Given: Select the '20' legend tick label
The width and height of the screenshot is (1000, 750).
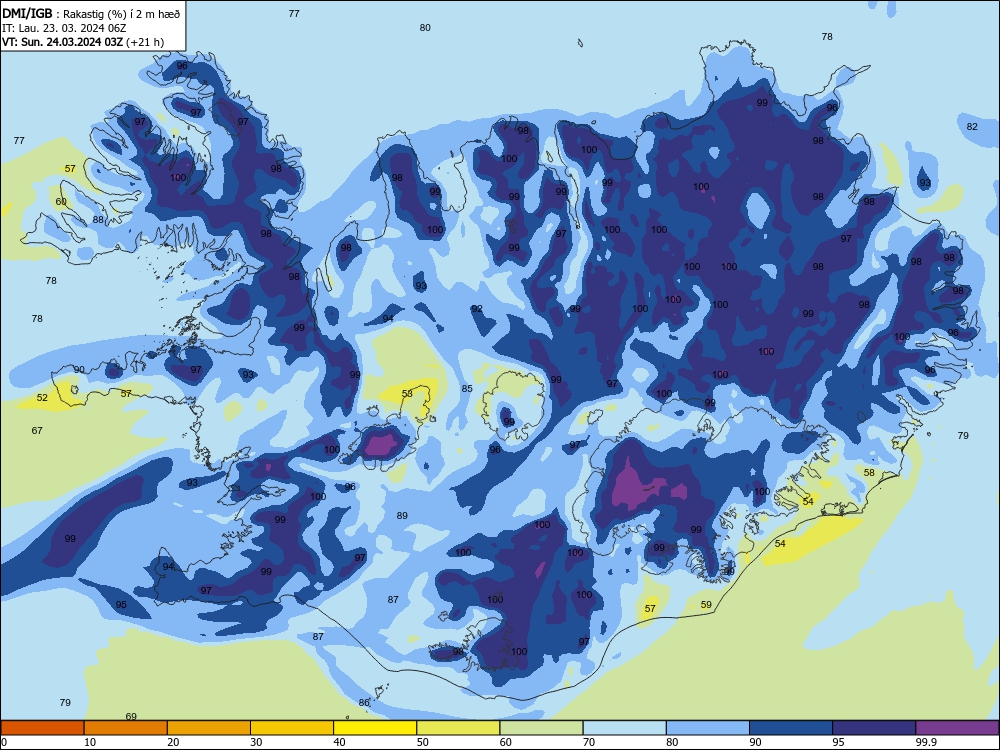Looking at the screenshot, I should (x=173, y=742).
